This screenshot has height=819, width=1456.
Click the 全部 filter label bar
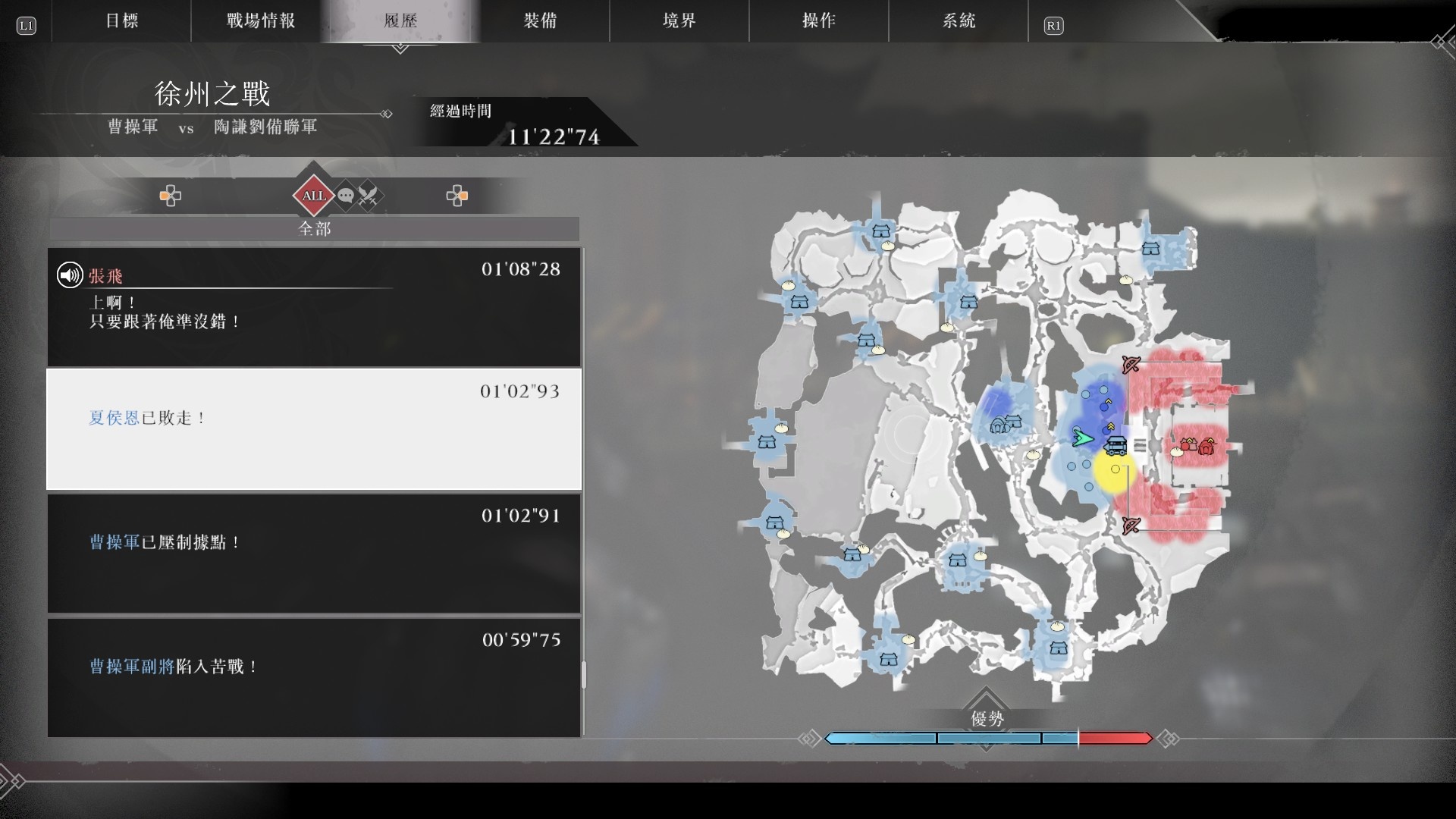[314, 228]
